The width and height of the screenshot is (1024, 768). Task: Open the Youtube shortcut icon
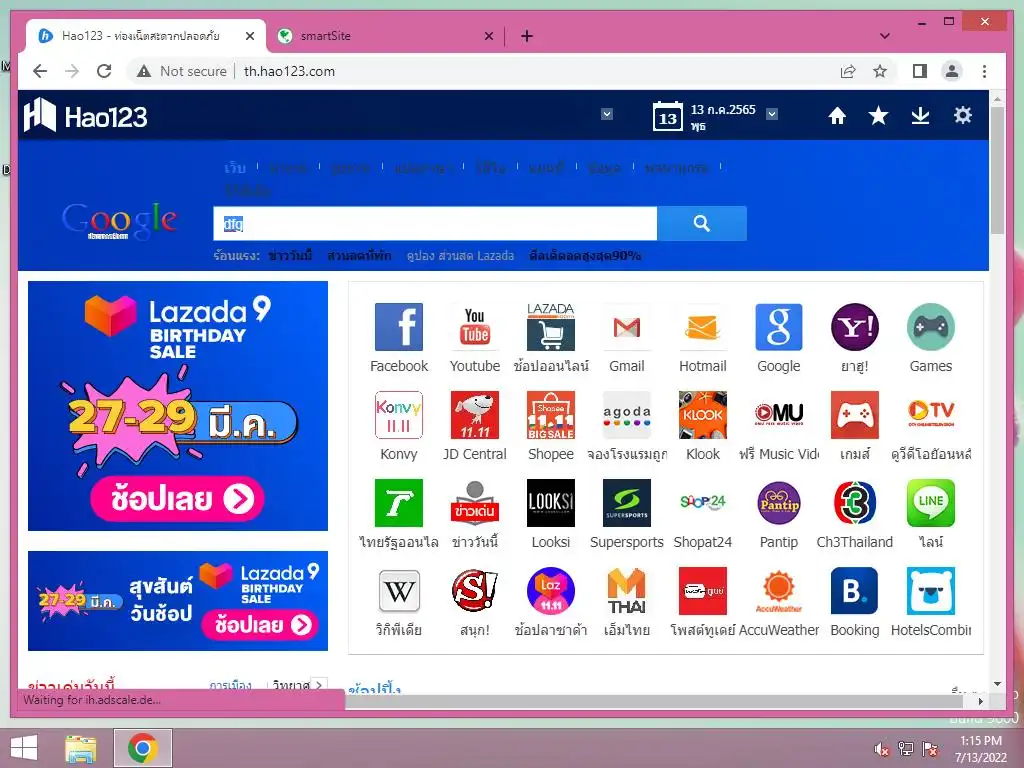click(475, 327)
